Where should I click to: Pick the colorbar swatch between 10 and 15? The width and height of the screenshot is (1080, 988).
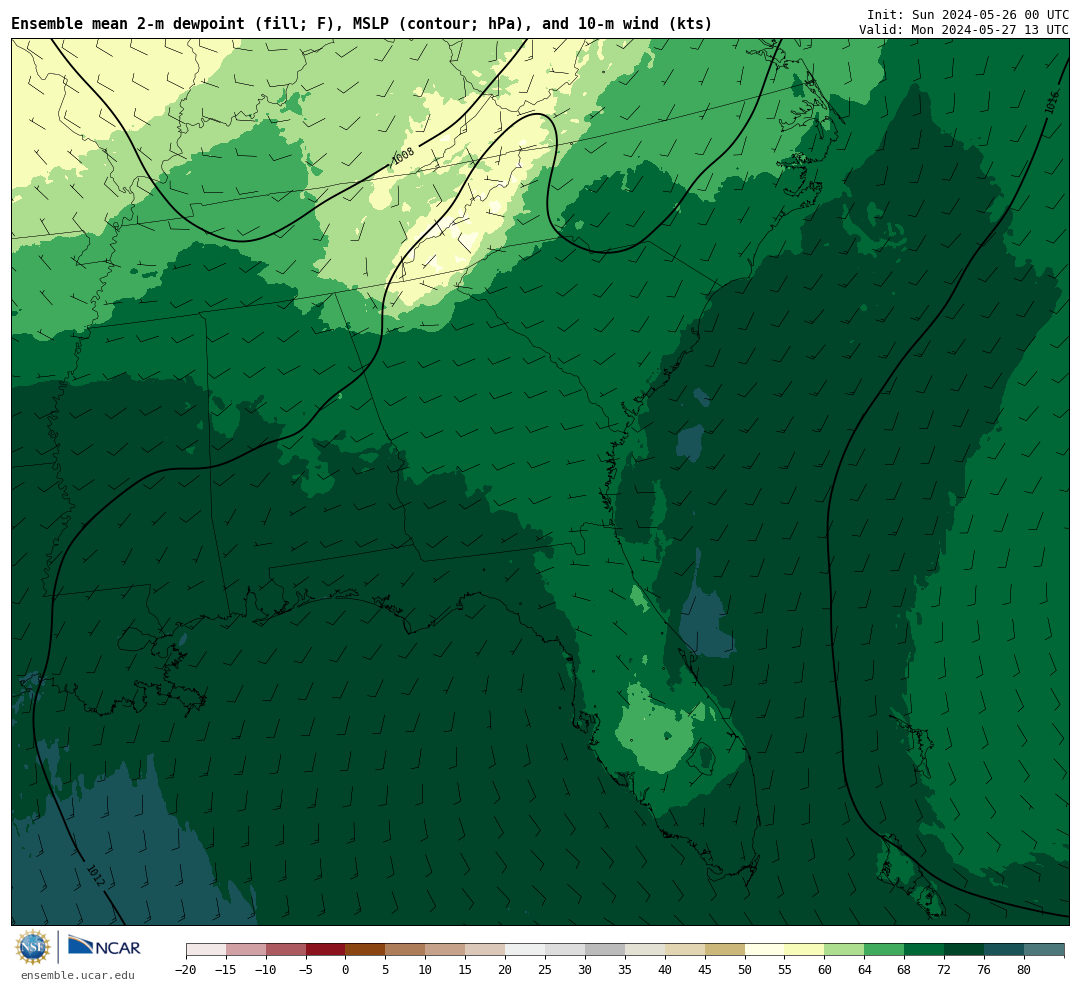tap(446, 950)
